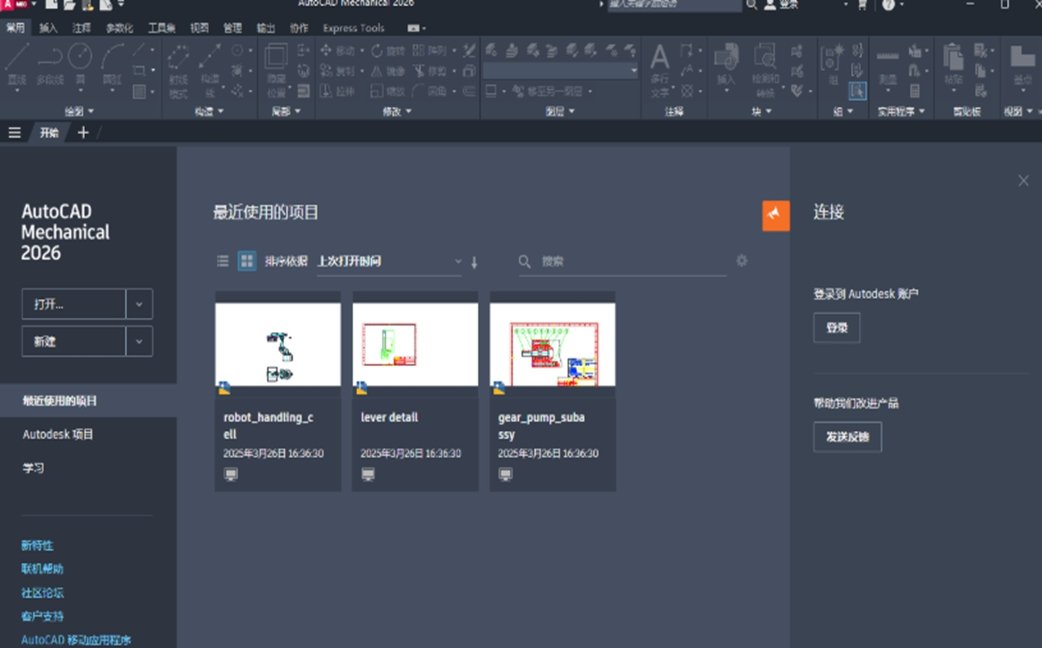Open the 联机帮助 link
This screenshot has height=648, width=1042.
(x=42, y=569)
